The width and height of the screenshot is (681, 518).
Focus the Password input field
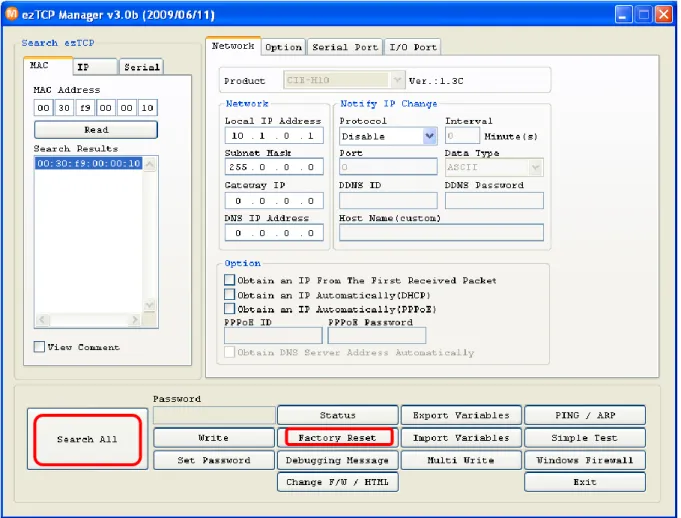(214, 415)
